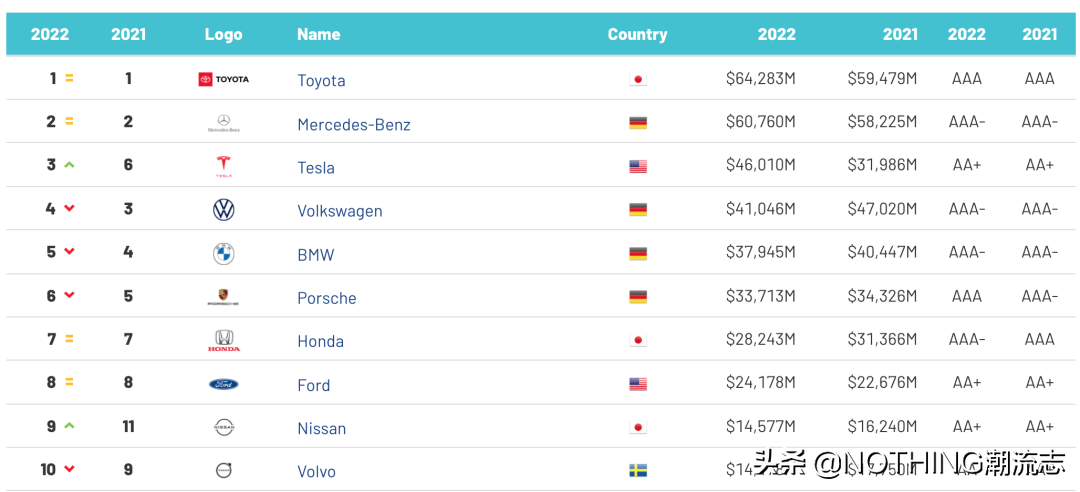
Task: Click the Volkswagen VW logo
Action: 224,210
